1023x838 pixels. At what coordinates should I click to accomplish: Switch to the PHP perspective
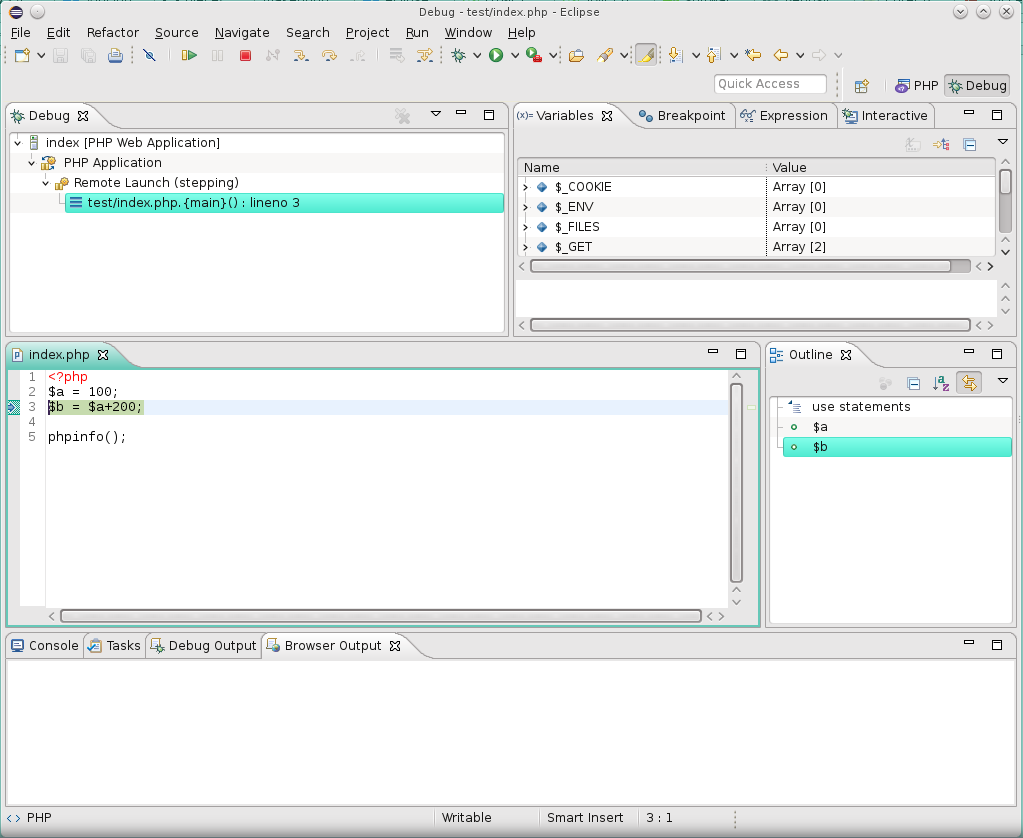click(x=916, y=86)
